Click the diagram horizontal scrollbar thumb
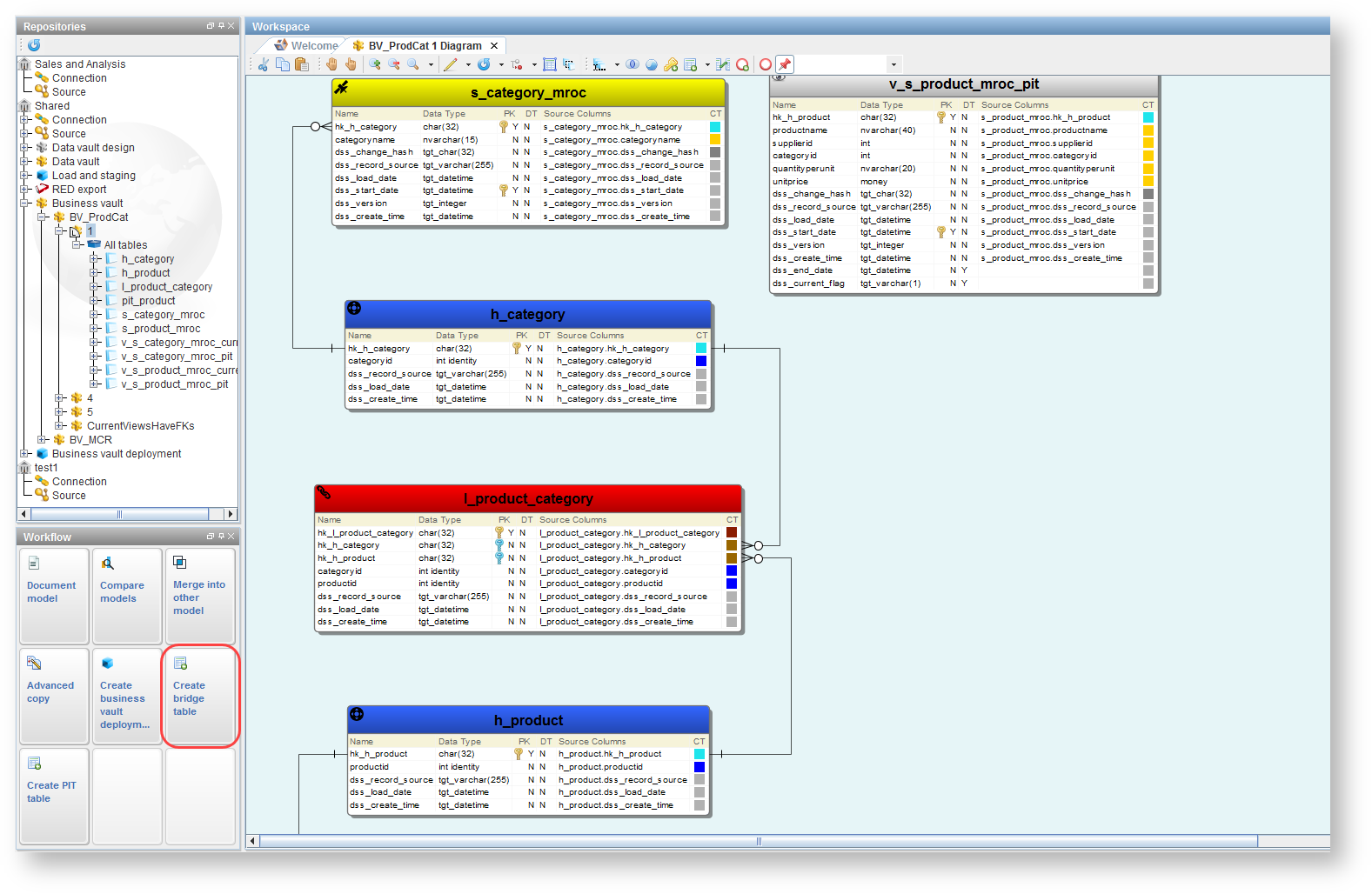Image resolution: width=1372 pixels, height=894 pixels. coord(759,841)
